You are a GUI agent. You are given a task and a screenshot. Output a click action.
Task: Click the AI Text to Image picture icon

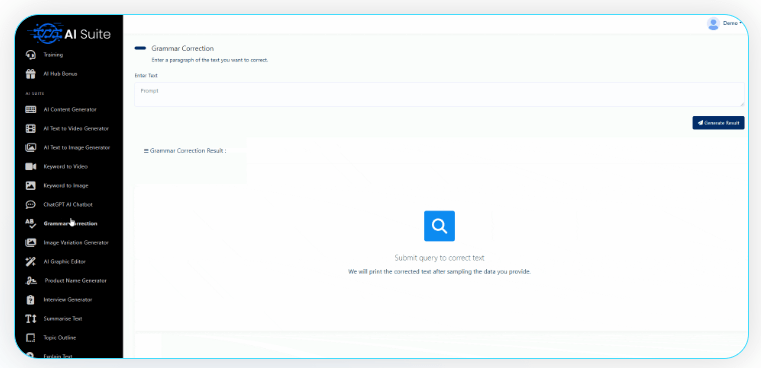[x=31, y=147]
